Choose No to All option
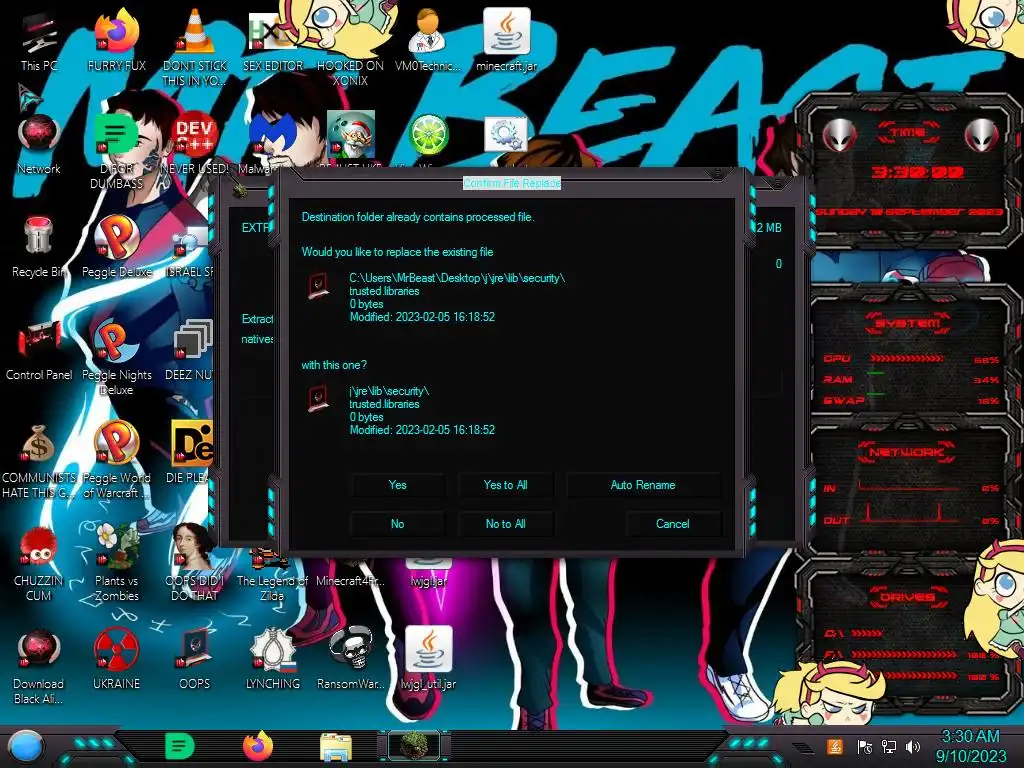The height and width of the screenshot is (768, 1024). (x=505, y=524)
